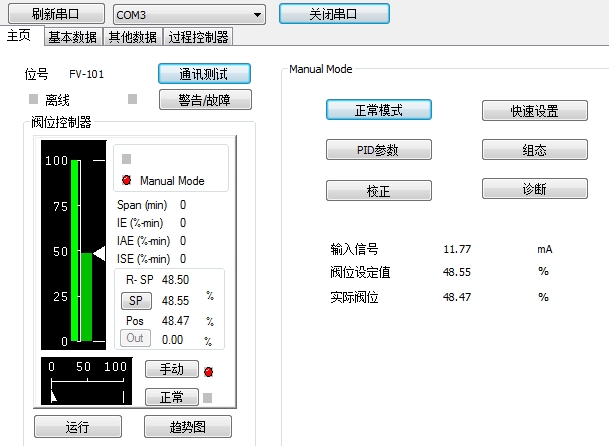Screen dimensions: 609x446
Task: Open PID参数 settings
Action: pyautogui.click(x=378, y=149)
